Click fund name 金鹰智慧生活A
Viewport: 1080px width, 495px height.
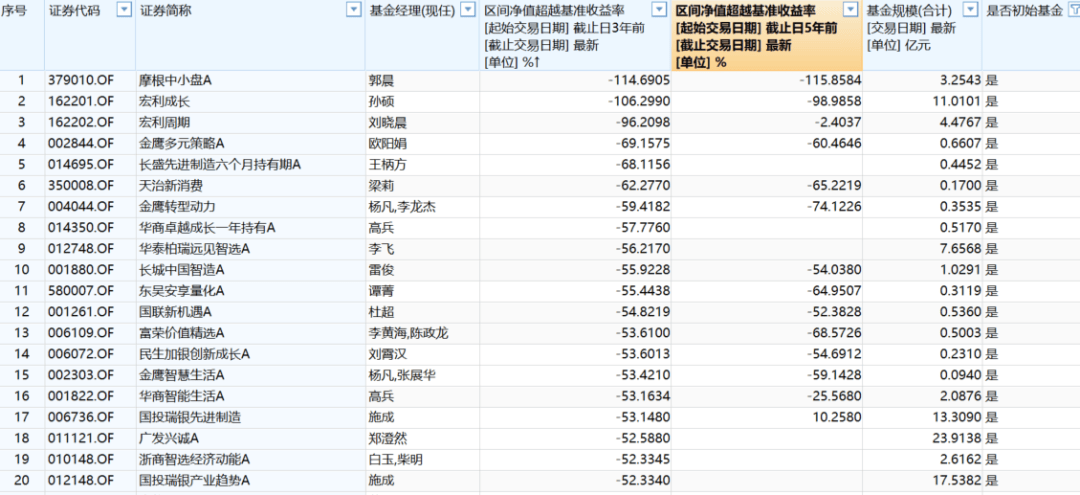pos(182,375)
